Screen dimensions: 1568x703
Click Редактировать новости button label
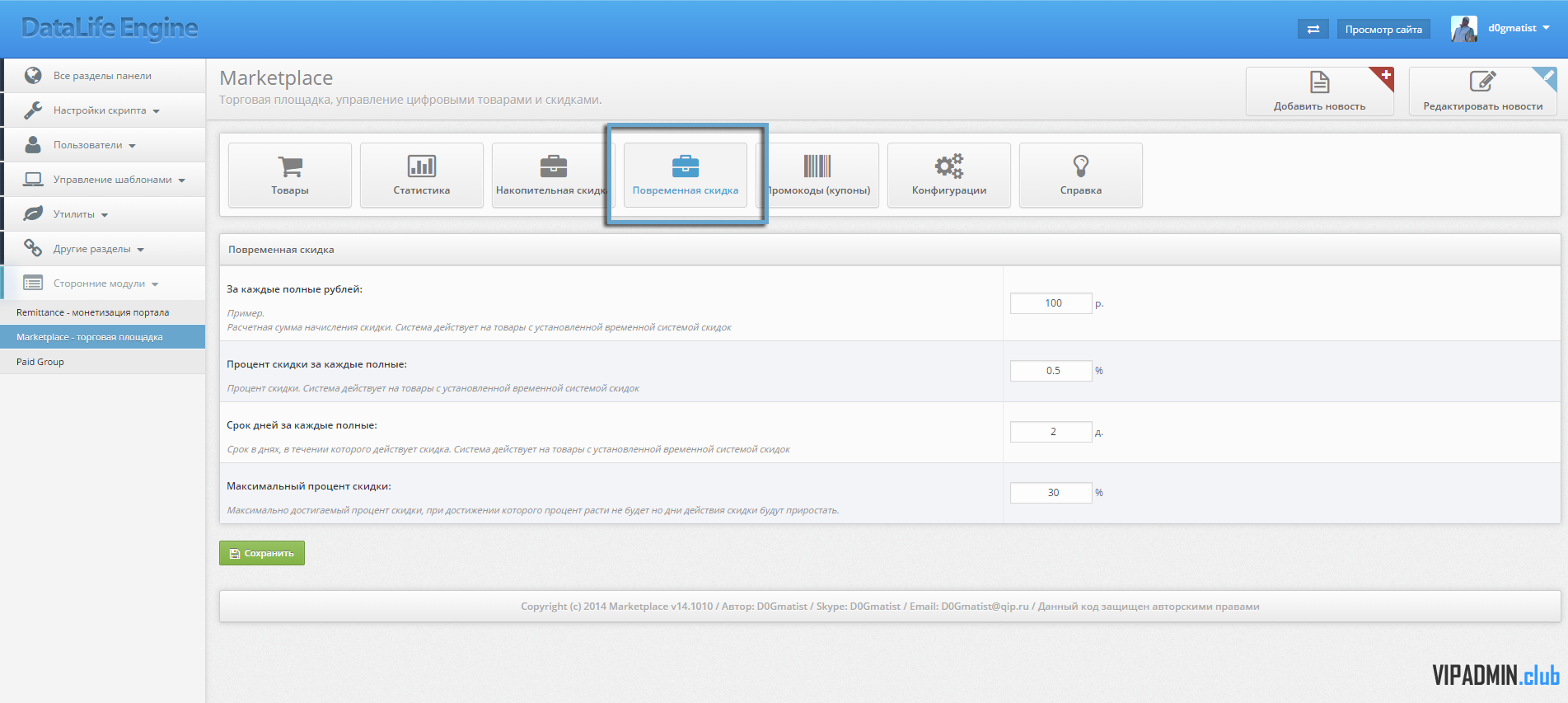pyautogui.click(x=1482, y=106)
